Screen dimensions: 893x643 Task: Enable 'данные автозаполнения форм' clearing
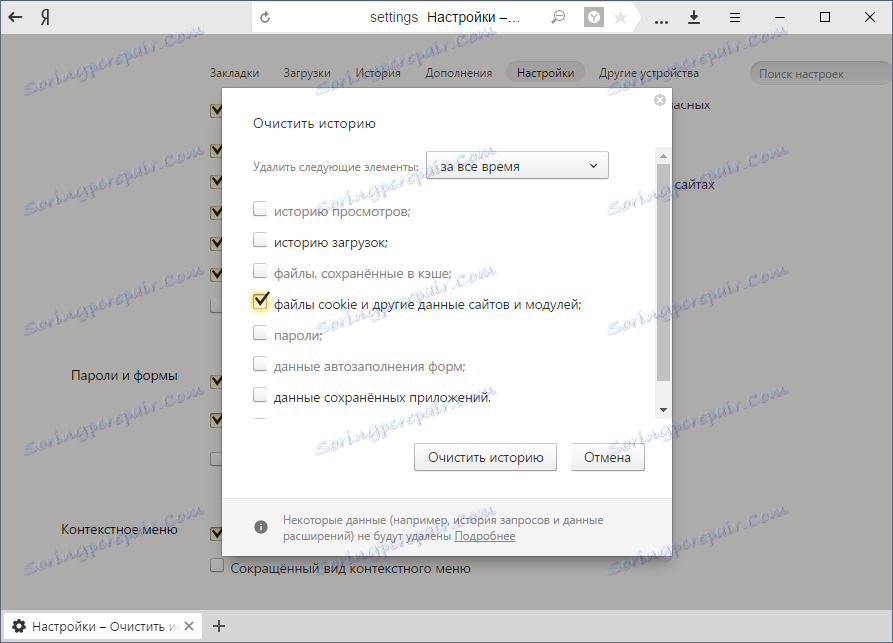click(260, 366)
